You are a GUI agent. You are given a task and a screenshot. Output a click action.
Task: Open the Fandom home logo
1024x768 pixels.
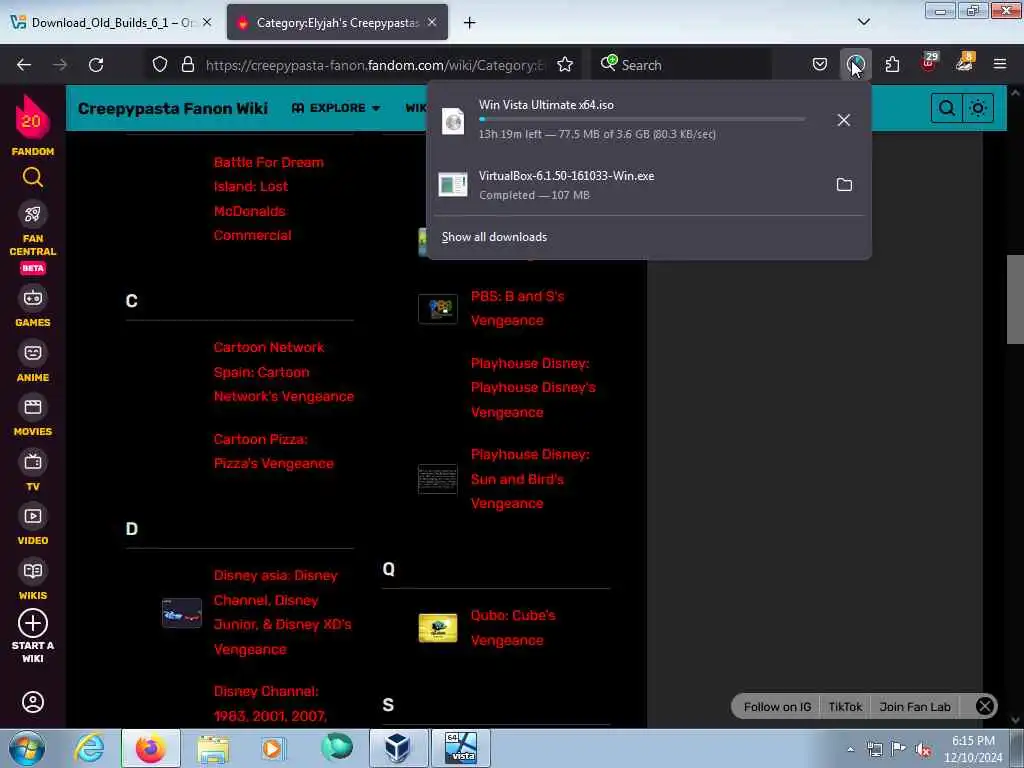(x=33, y=125)
